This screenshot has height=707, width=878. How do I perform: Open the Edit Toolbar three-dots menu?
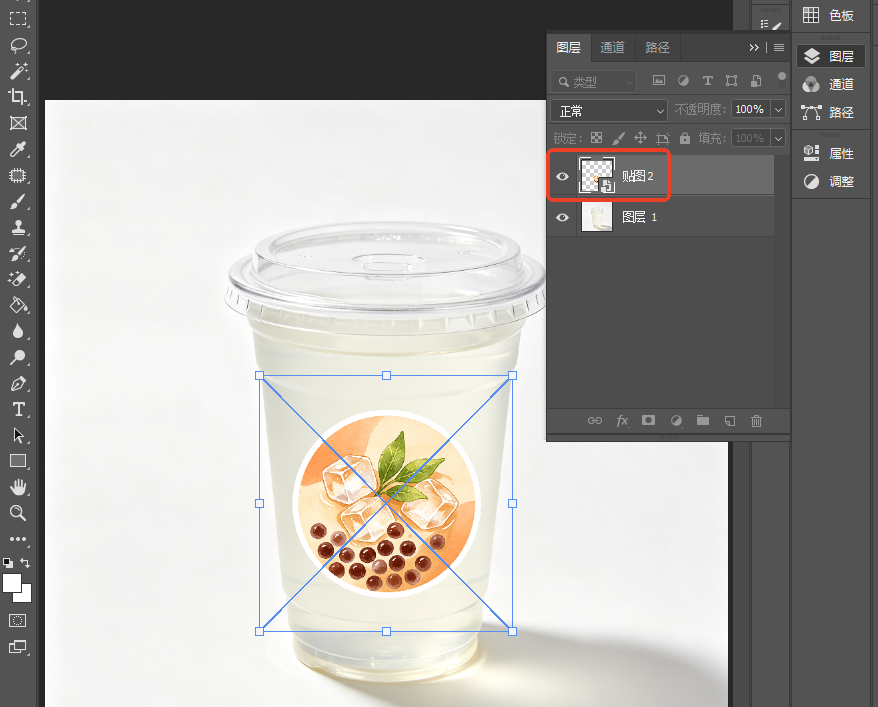18,539
